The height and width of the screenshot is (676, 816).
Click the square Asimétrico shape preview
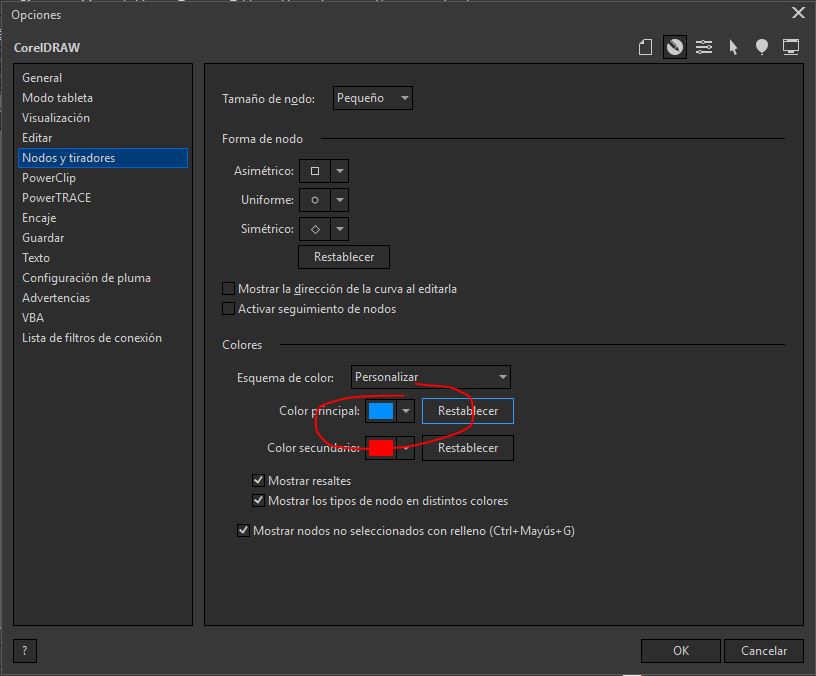(x=315, y=171)
